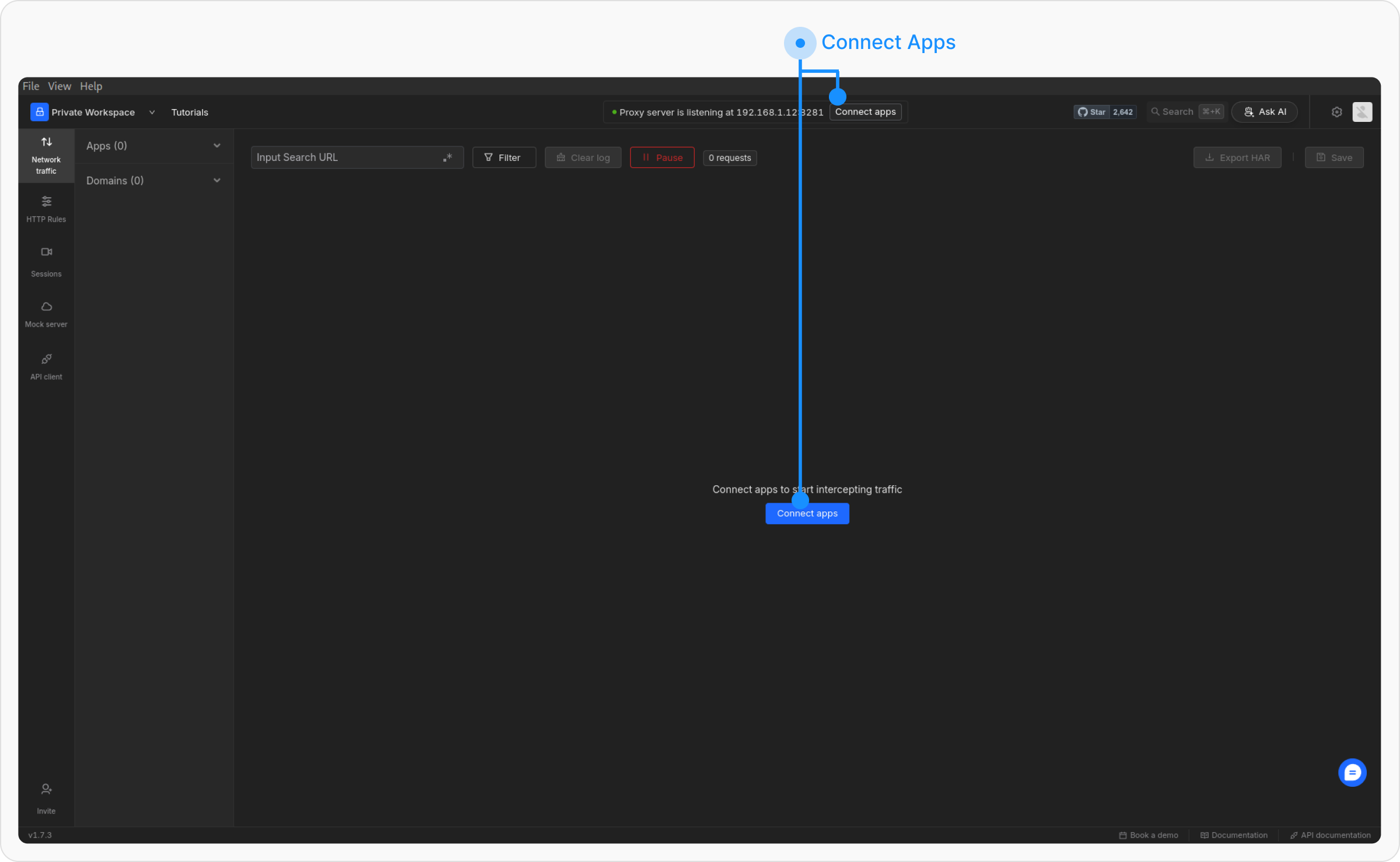Pause the traffic interception

click(x=661, y=157)
